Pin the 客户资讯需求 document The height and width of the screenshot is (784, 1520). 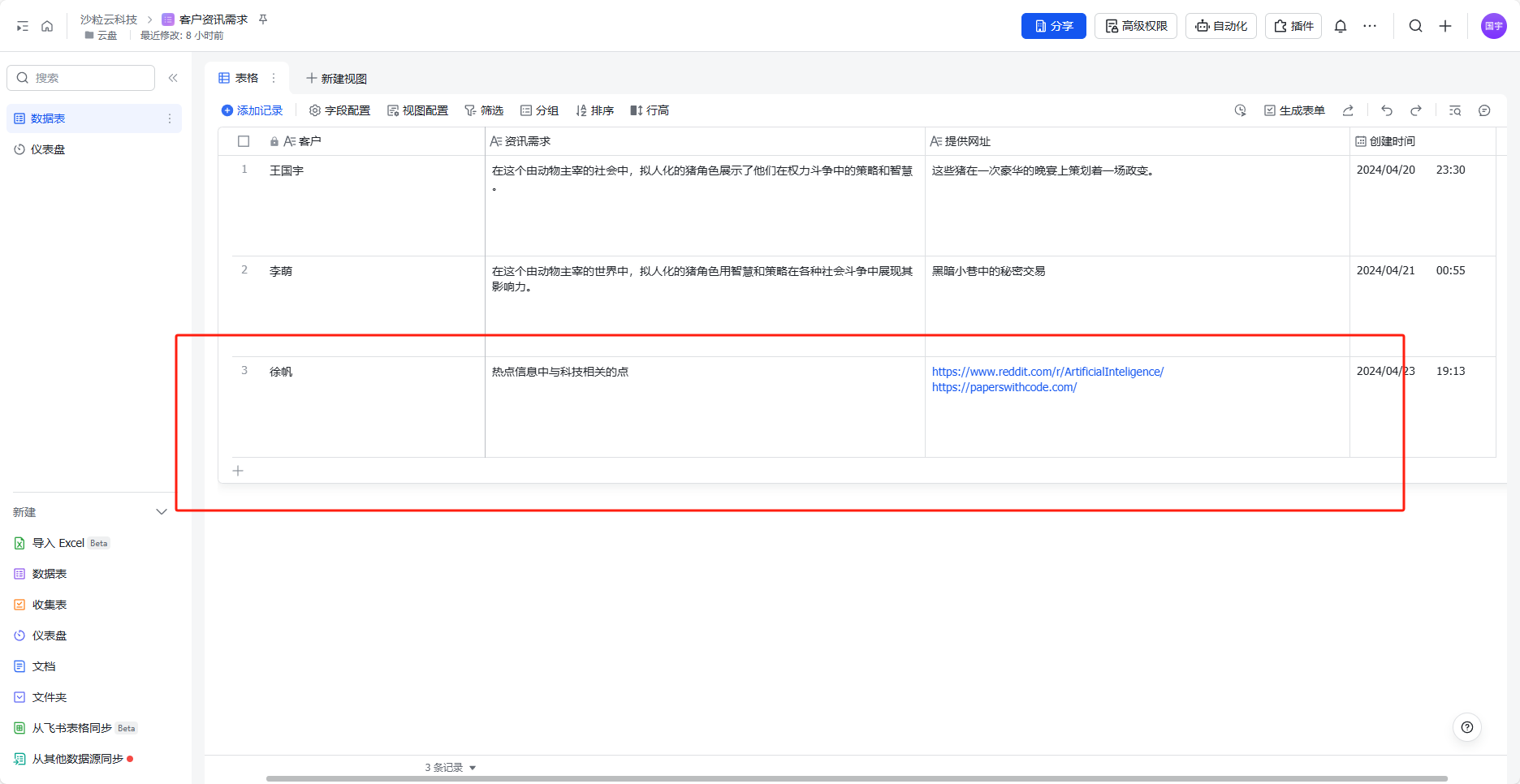click(263, 19)
